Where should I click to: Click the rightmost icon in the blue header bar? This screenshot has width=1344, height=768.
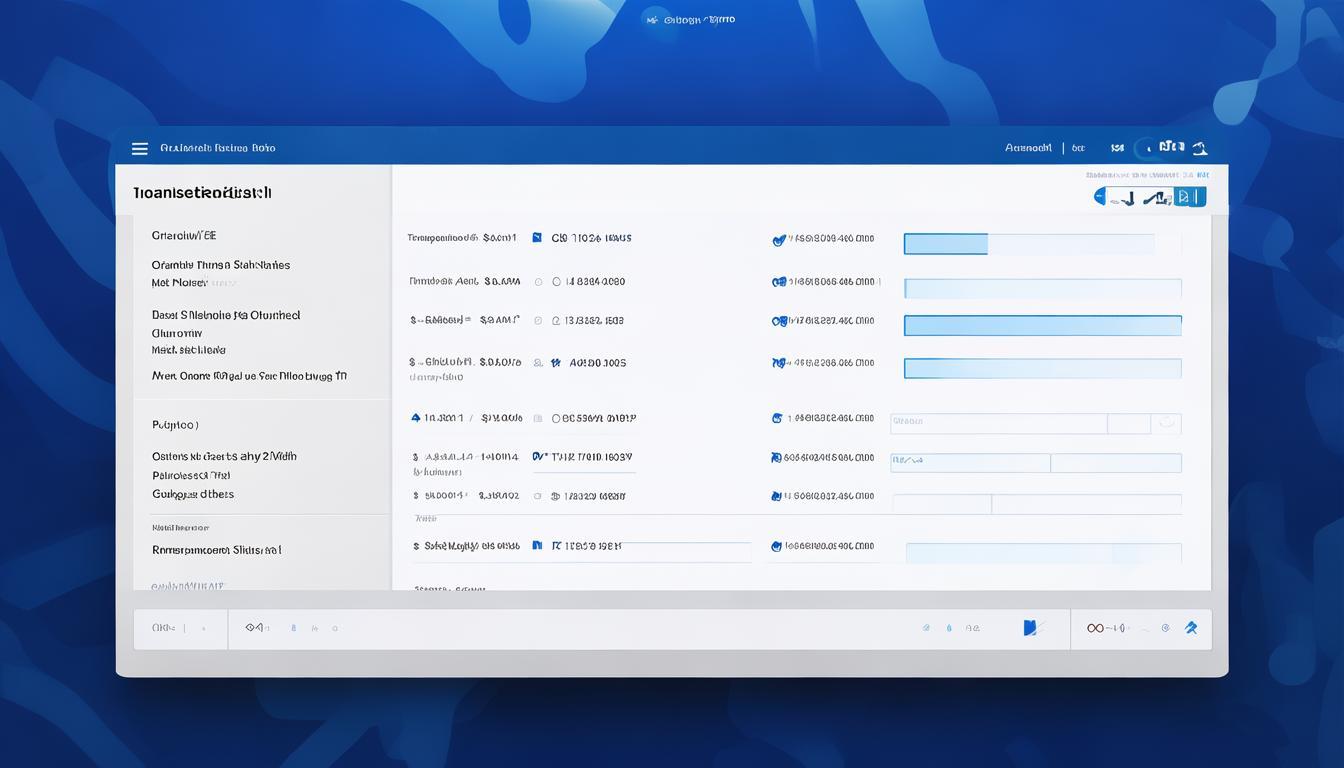click(1200, 148)
